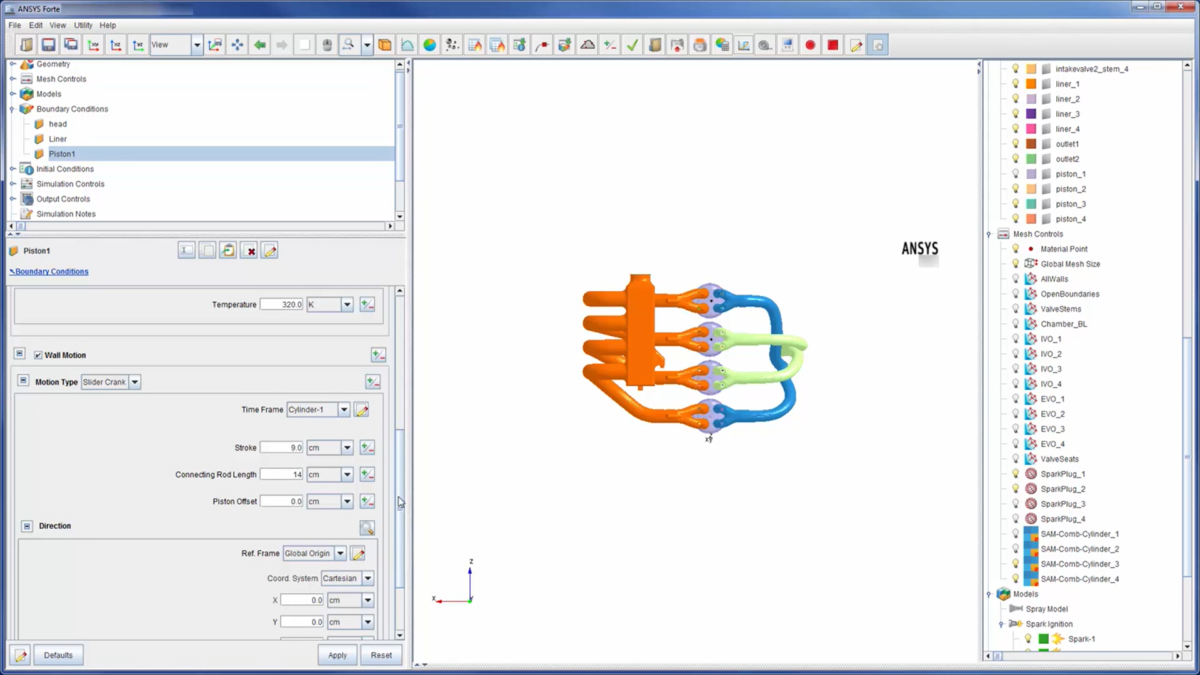Viewport: 1200px width, 675px height.
Task: Select the Simulation Controls tree node
Action: [69, 184]
